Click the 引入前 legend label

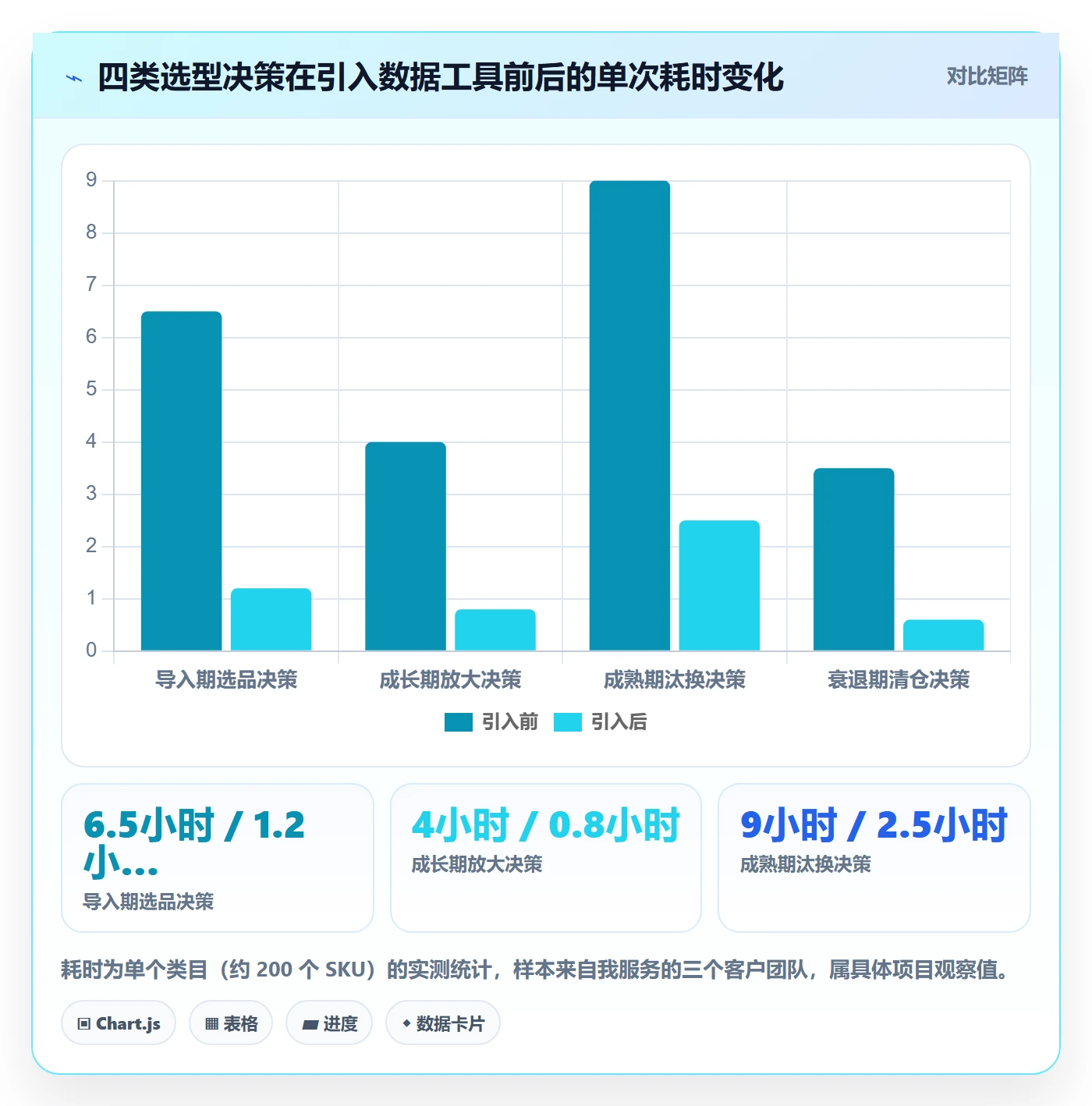pyautogui.click(x=510, y=722)
